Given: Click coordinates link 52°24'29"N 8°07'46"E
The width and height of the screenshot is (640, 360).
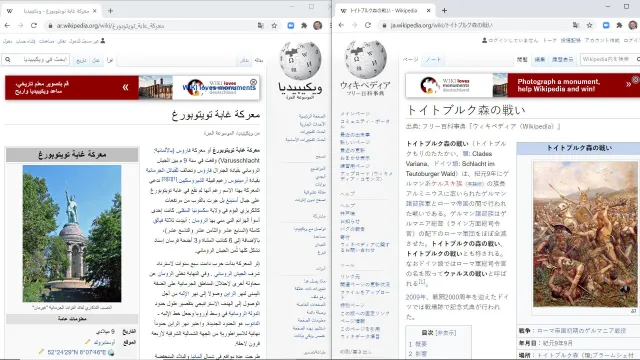Looking at the screenshot, I should (76, 352).
